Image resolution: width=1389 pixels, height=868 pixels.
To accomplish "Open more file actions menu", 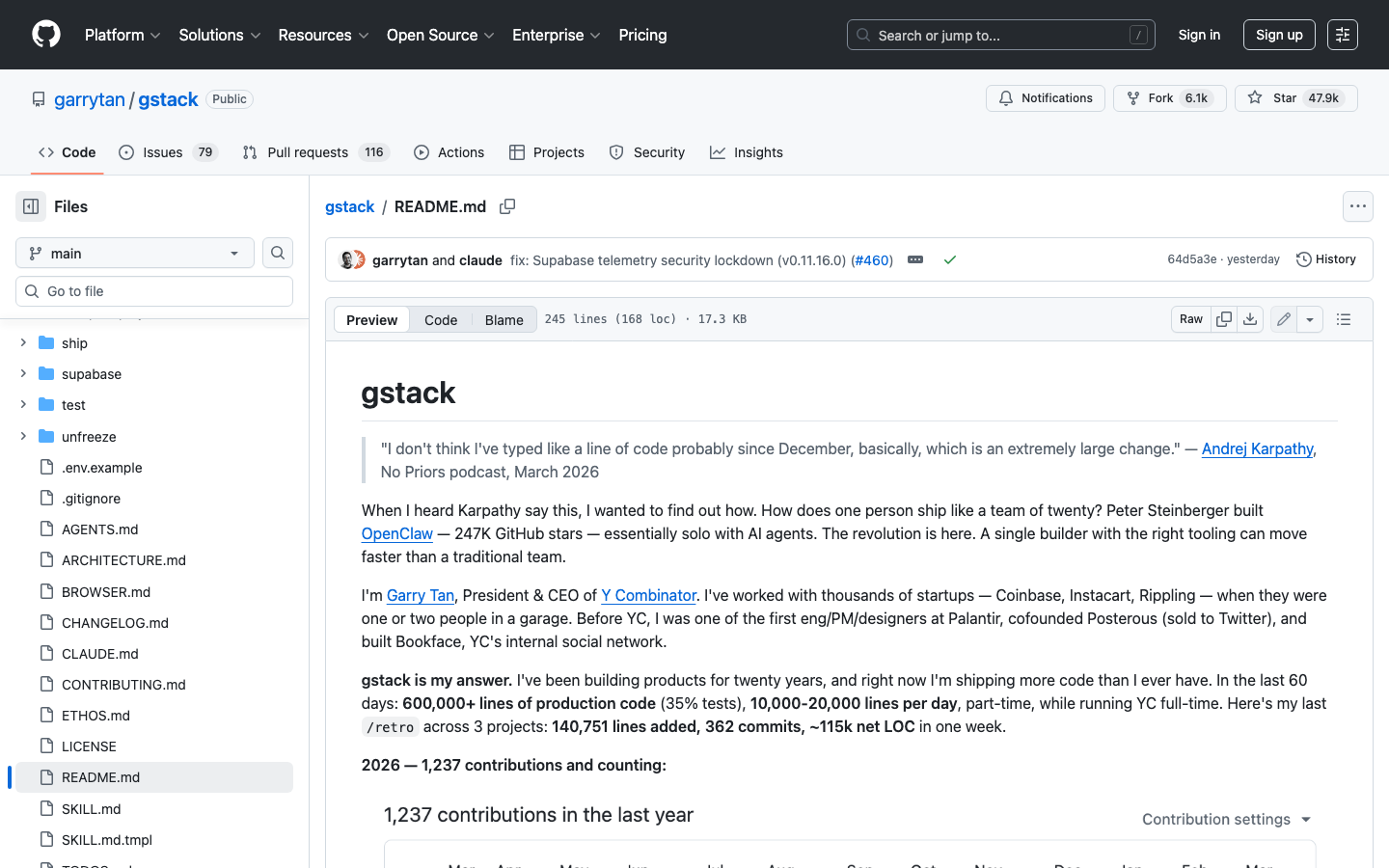I will tap(1358, 206).
